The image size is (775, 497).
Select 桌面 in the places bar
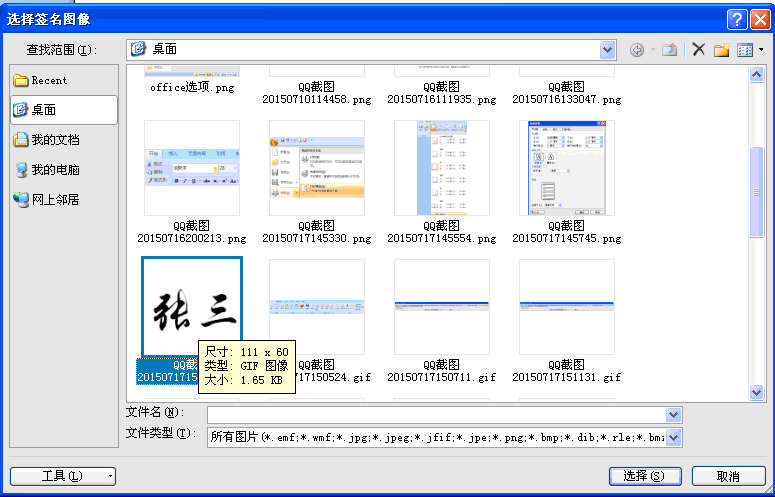pos(64,110)
